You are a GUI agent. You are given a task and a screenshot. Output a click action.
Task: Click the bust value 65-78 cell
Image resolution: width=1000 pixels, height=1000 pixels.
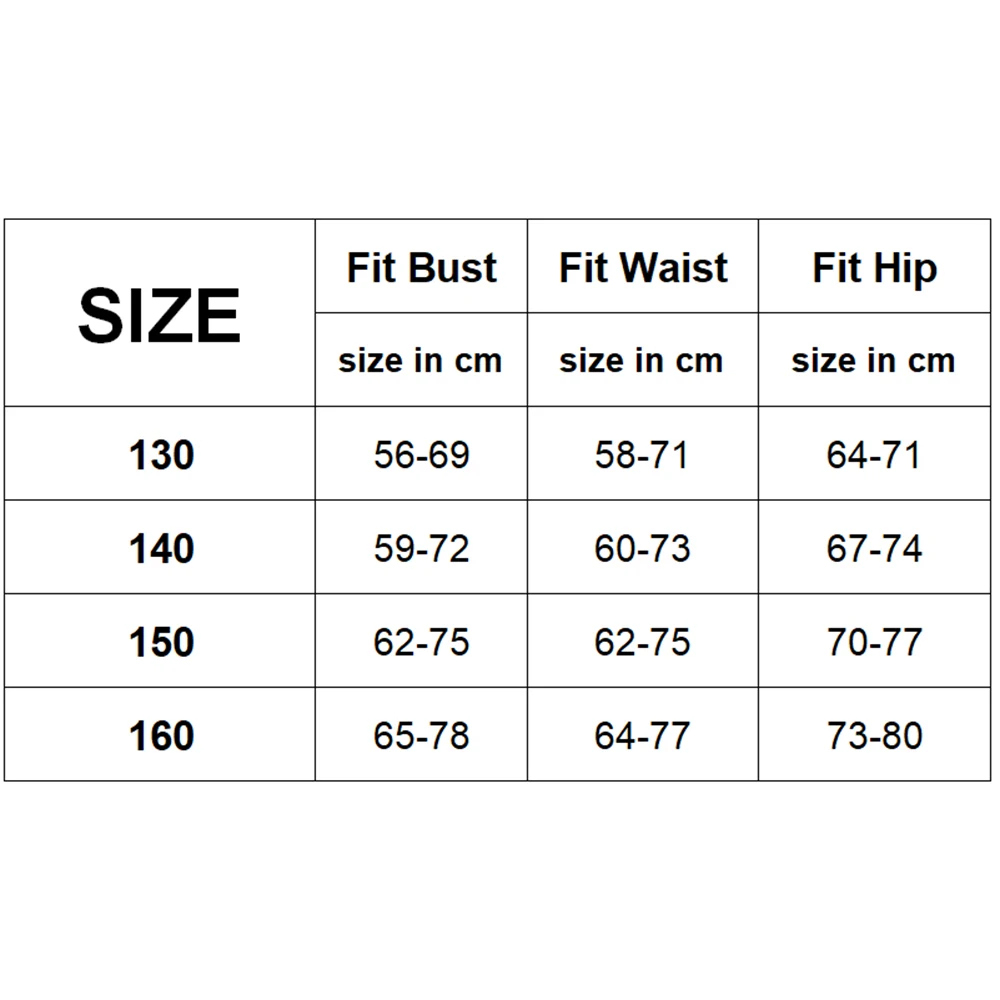(x=421, y=736)
